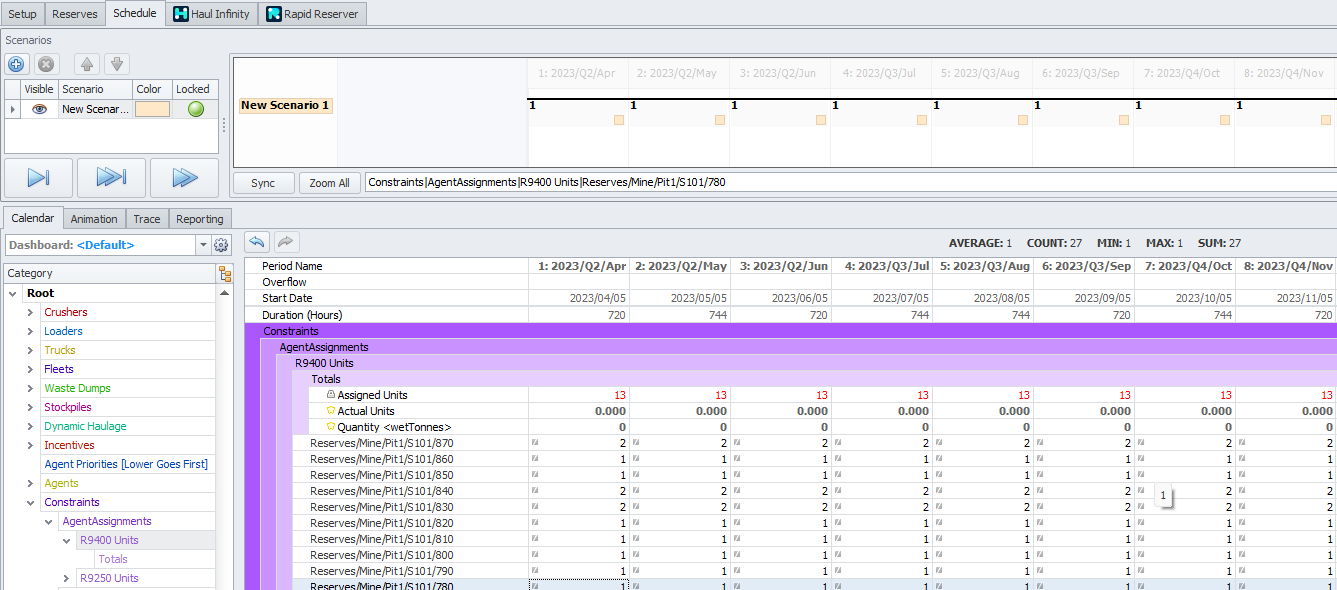Open the Reporting tab
Screen dimensions: 1337x590
point(200,219)
